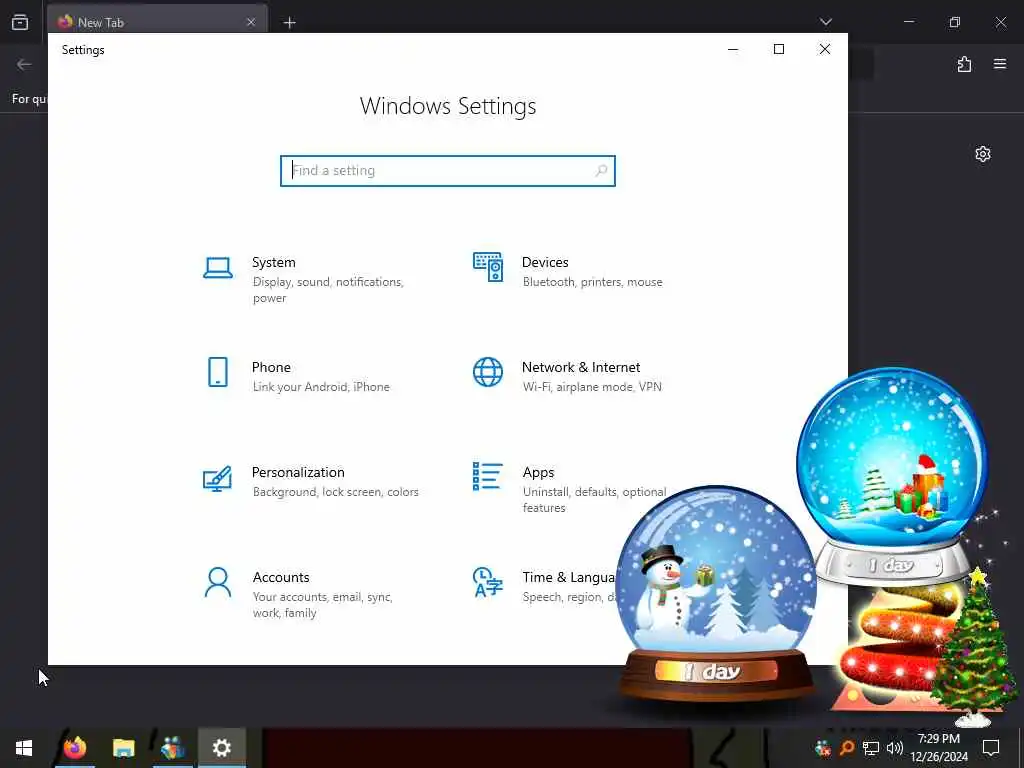Click the snowman app taskbar icon
This screenshot has width=1024, height=768.
pos(172,748)
